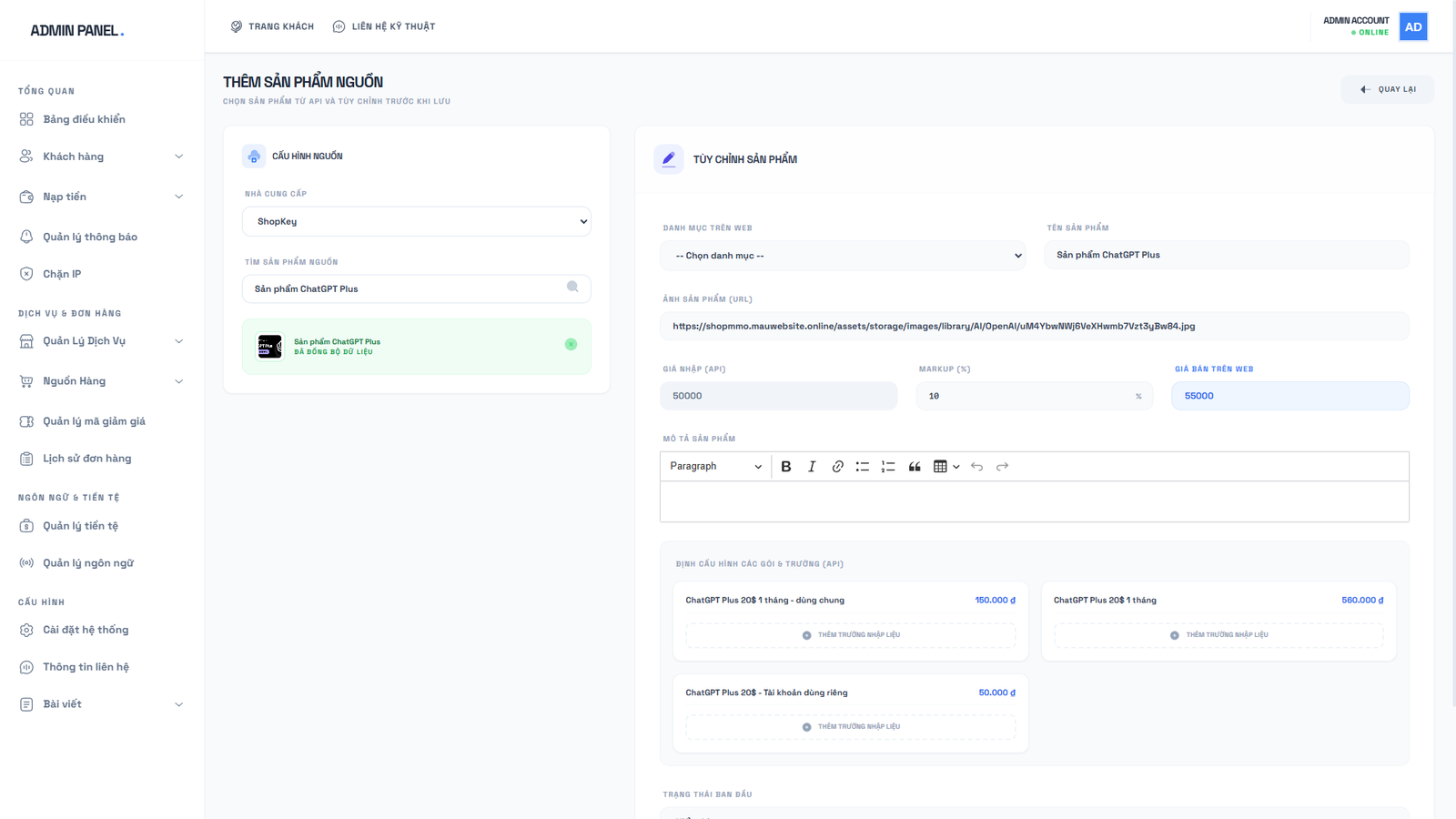Open the Trang khách link in top bar

tap(272, 26)
